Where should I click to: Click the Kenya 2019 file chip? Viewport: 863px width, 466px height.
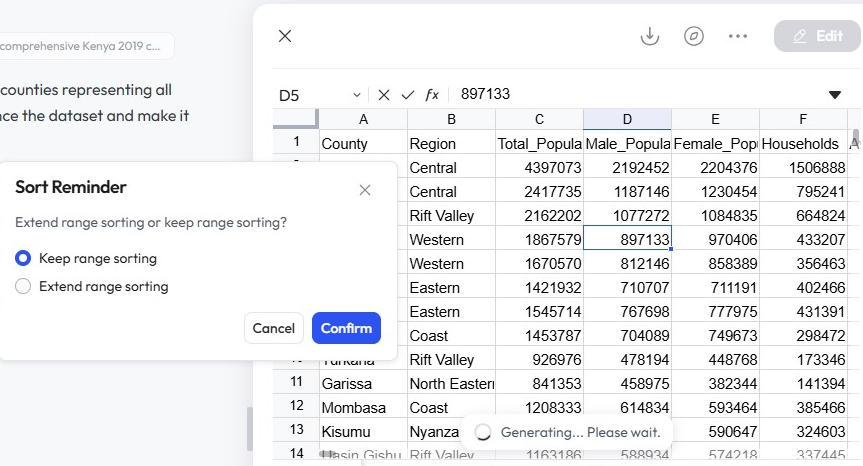(85, 46)
